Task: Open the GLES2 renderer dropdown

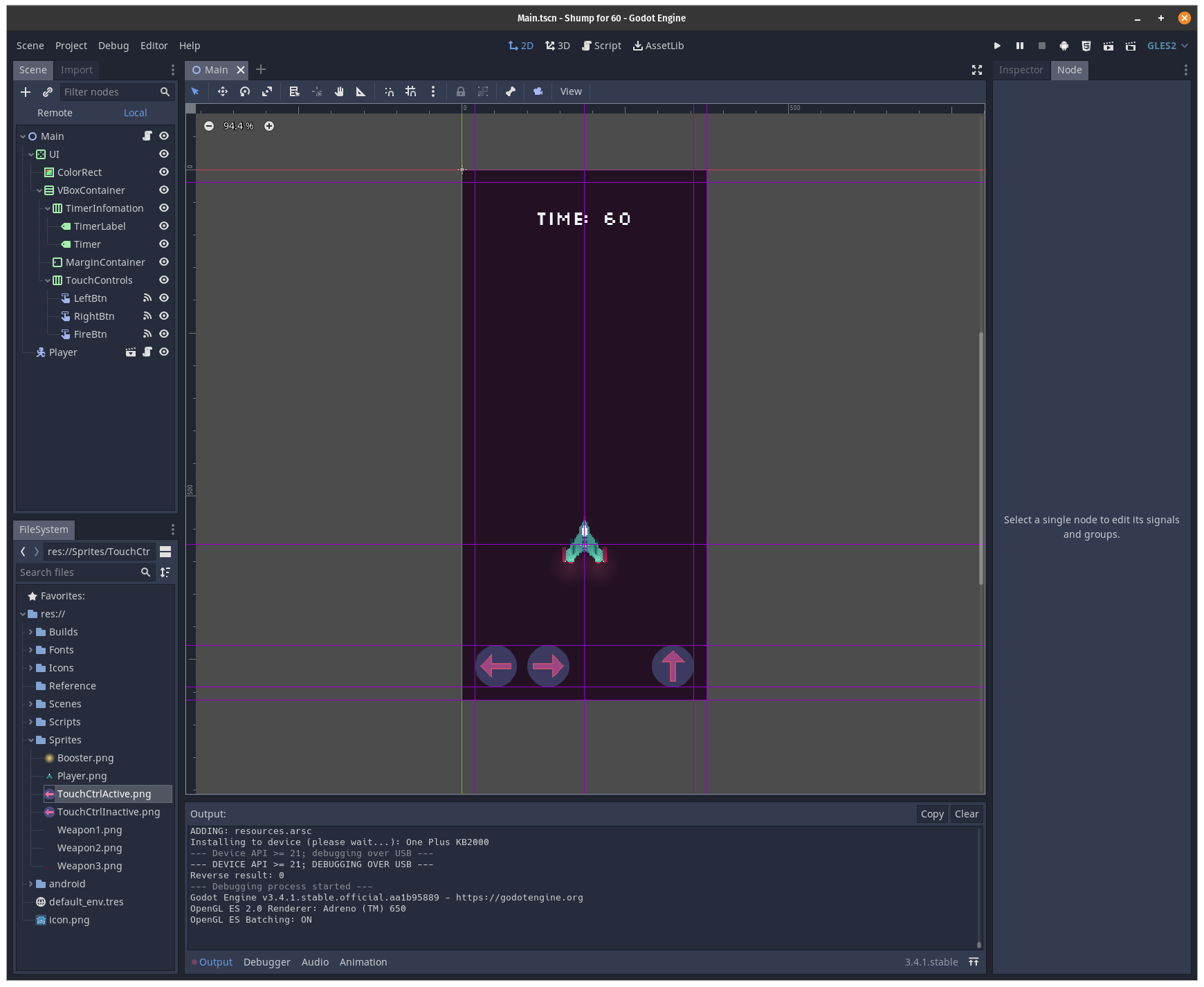Action: (x=1167, y=45)
